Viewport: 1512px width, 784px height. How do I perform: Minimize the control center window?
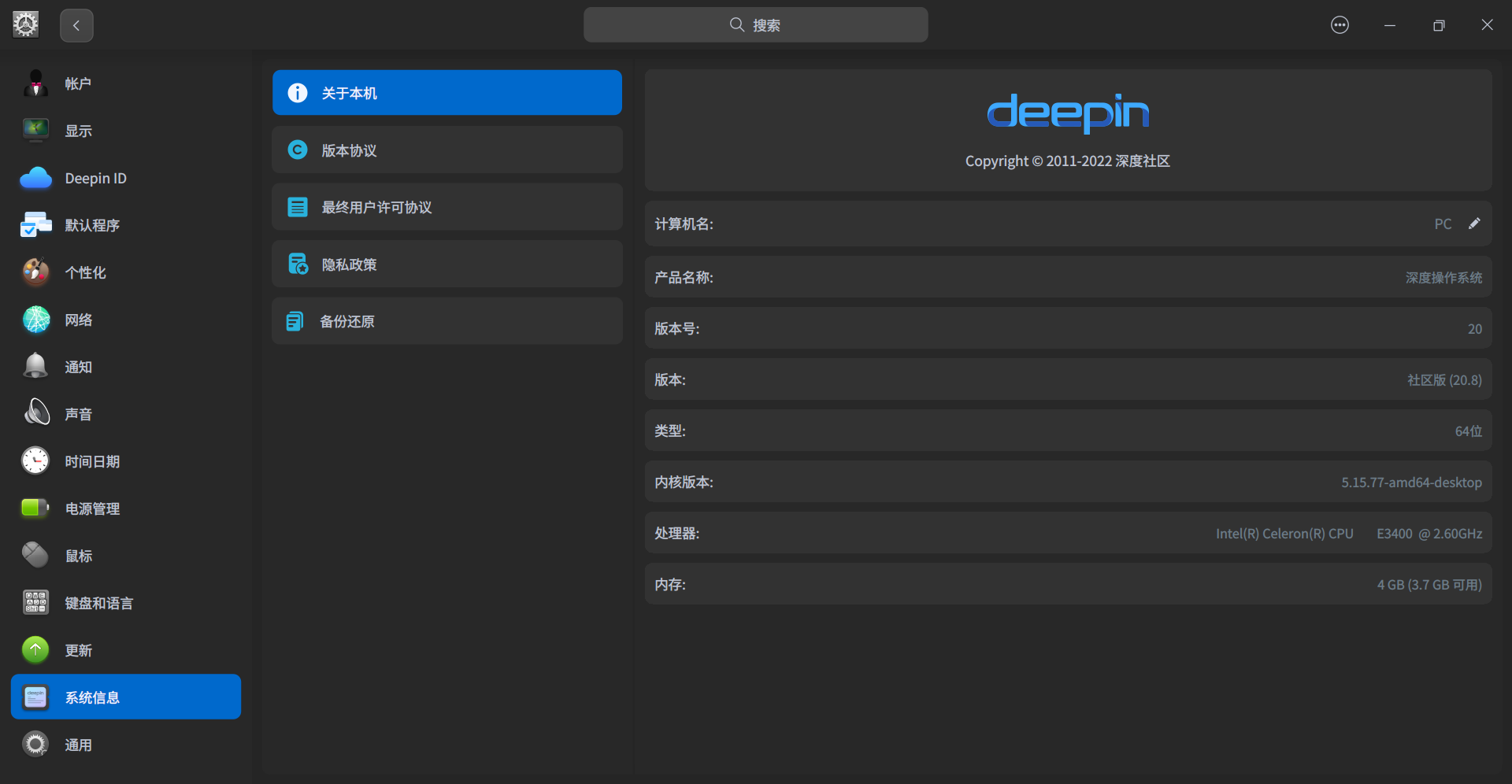point(1390,25)
